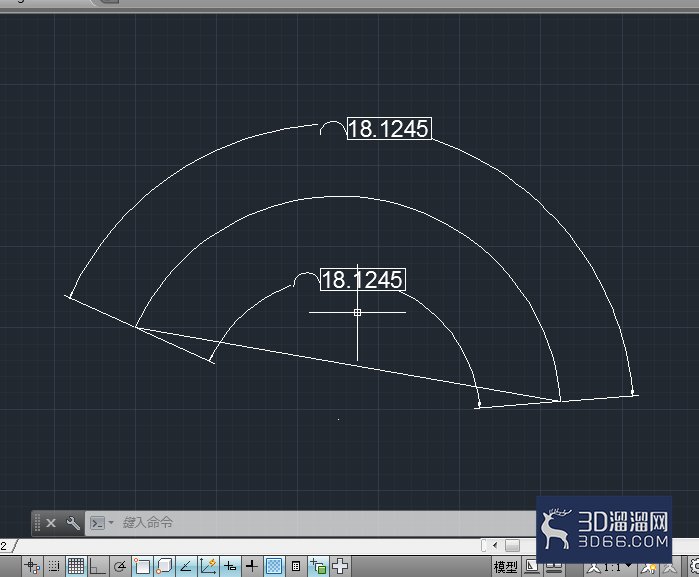
Task: Click the horizontal scrollbar thumb
Action: coord(512,545)
